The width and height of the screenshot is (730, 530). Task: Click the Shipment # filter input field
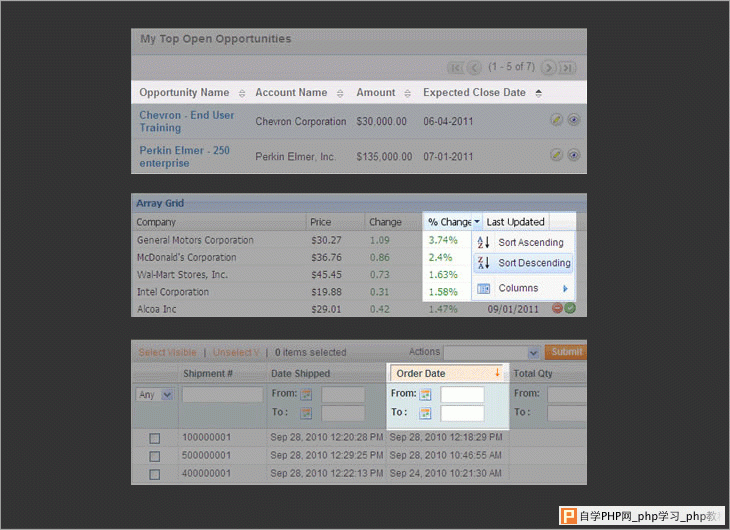click(x=223, y=394)
